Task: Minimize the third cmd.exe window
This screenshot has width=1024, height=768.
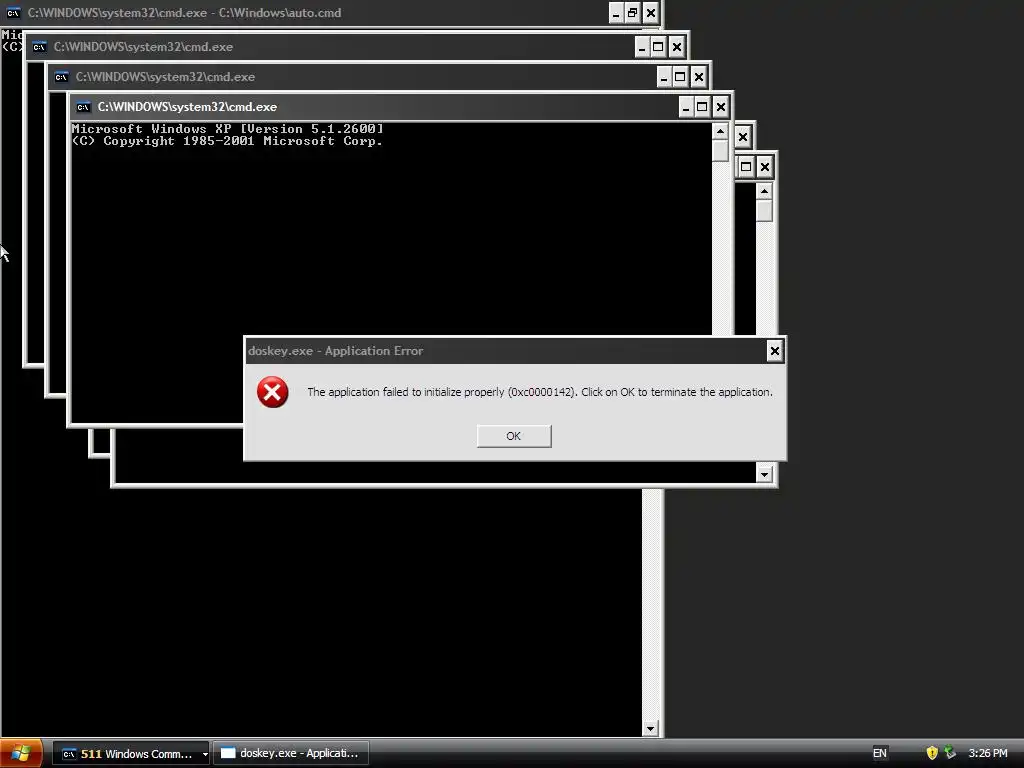Action: [x=664, y=77]
